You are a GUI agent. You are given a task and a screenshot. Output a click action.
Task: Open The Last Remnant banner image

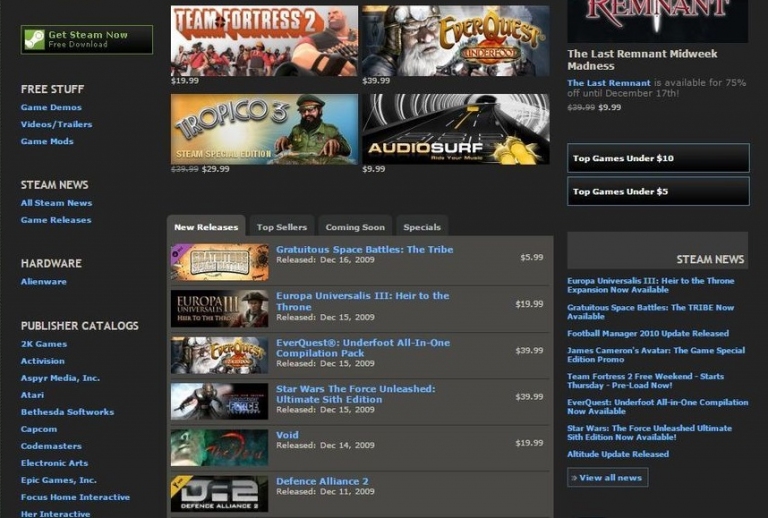657,21
